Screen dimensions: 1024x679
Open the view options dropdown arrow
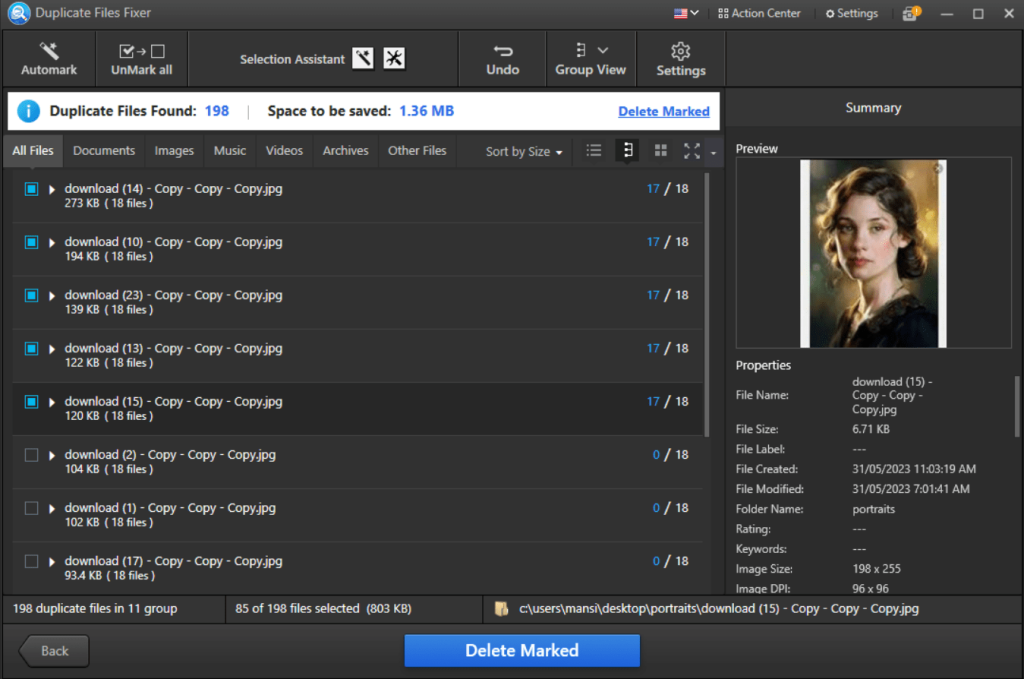(713, 153)
